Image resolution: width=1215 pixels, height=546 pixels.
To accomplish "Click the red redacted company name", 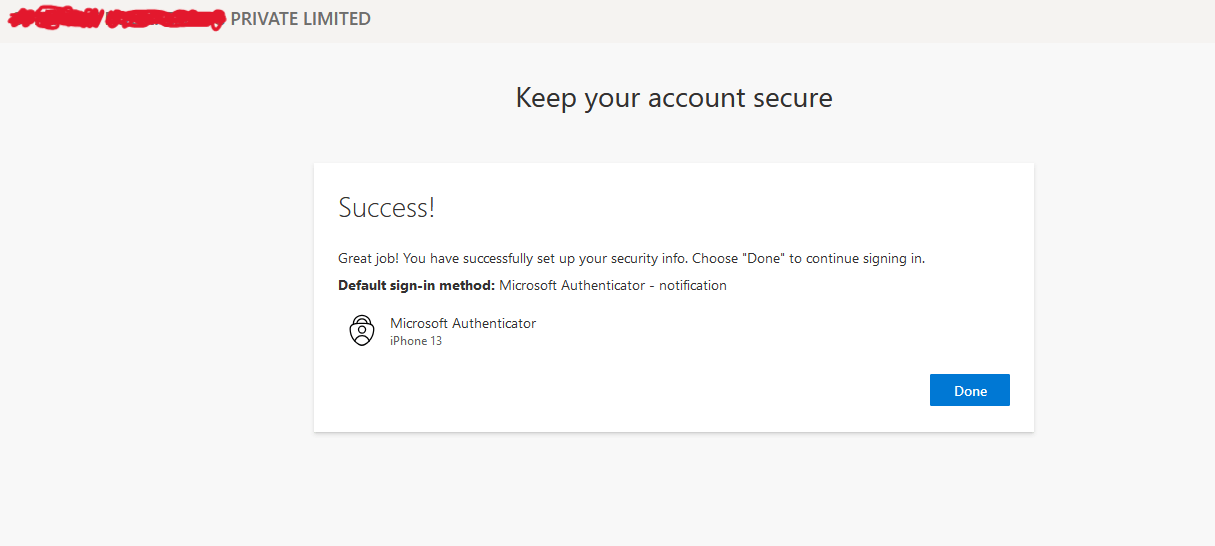I will [x=115, y=19].
